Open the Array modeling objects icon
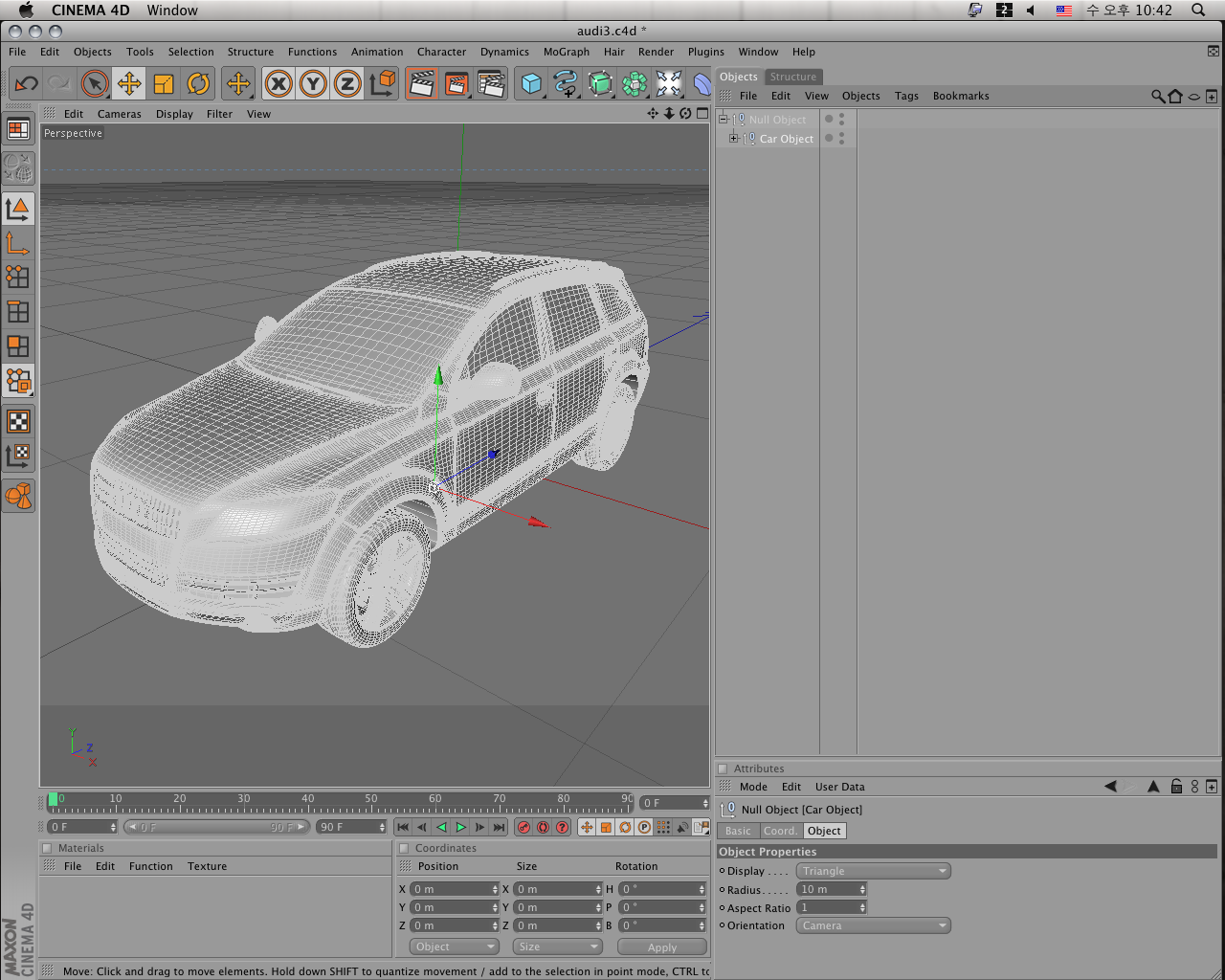The width and height of the screenshot is (1225, 980). click(x=635, y=84)
